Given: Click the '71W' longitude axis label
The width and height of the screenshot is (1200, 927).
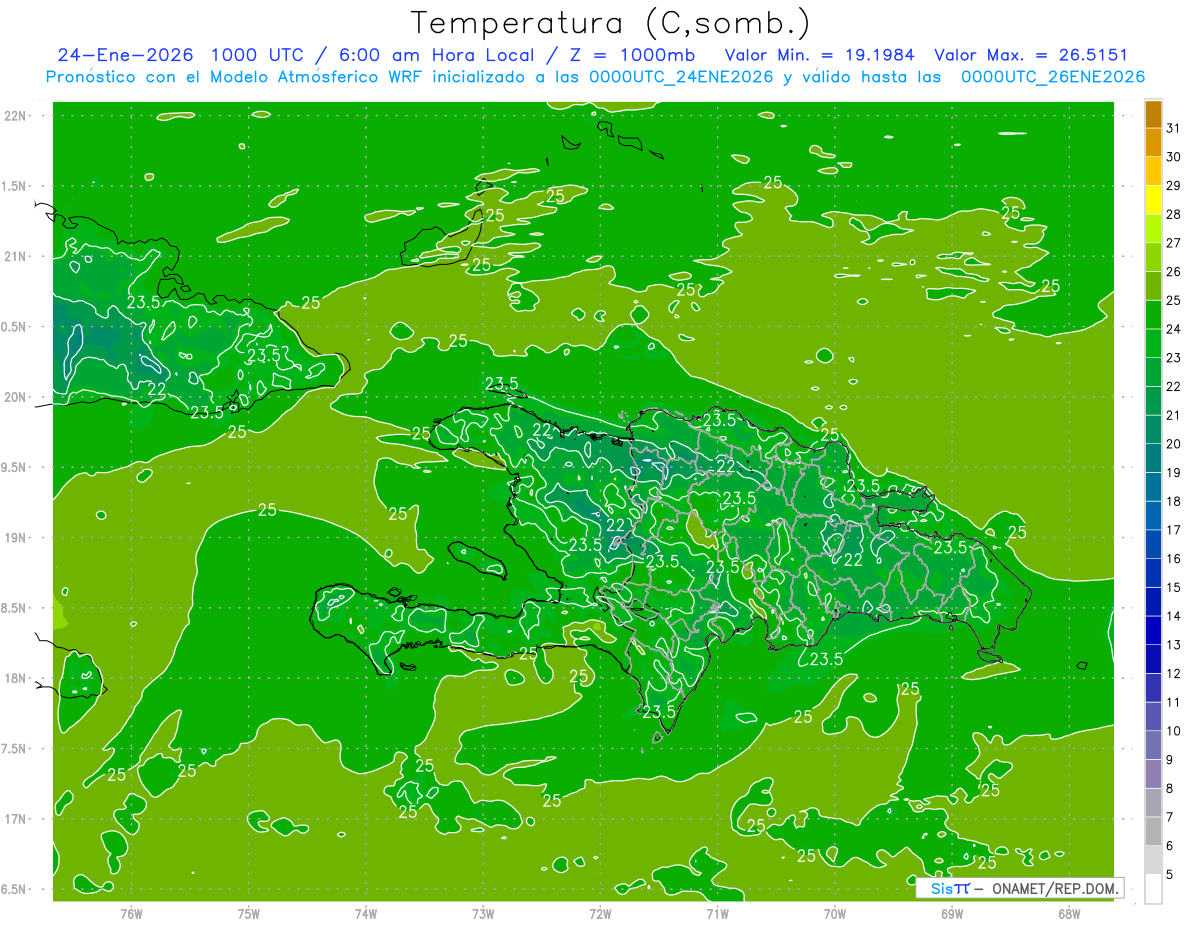Looking at the screenshot, I should (x=717, y=914).
